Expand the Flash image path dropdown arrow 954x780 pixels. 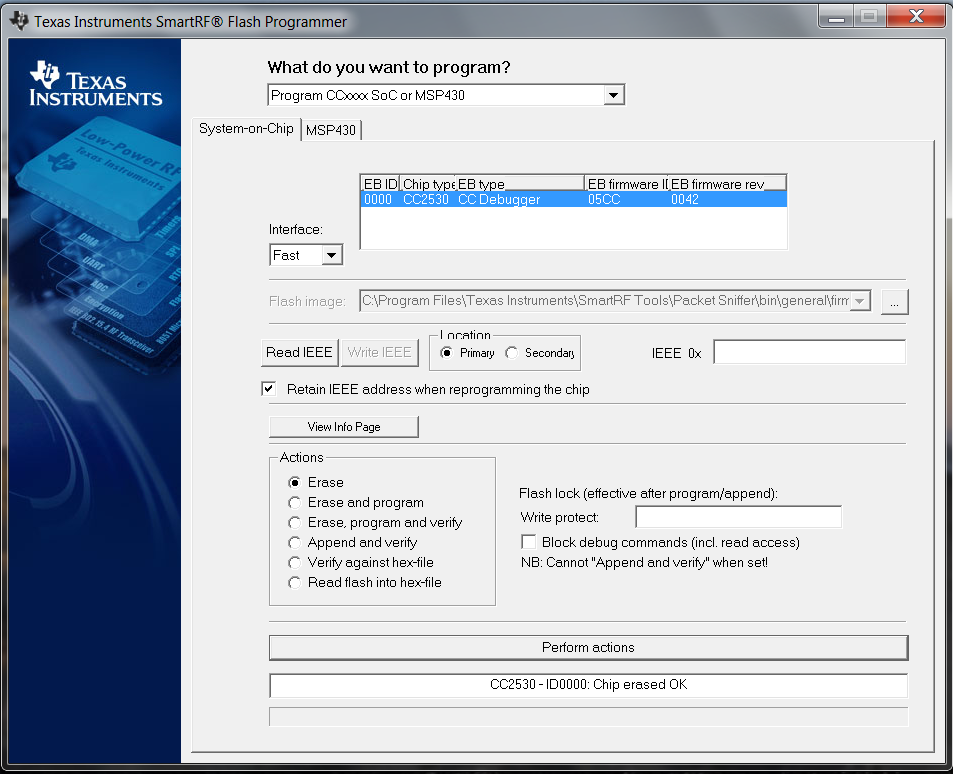(860, 301)
